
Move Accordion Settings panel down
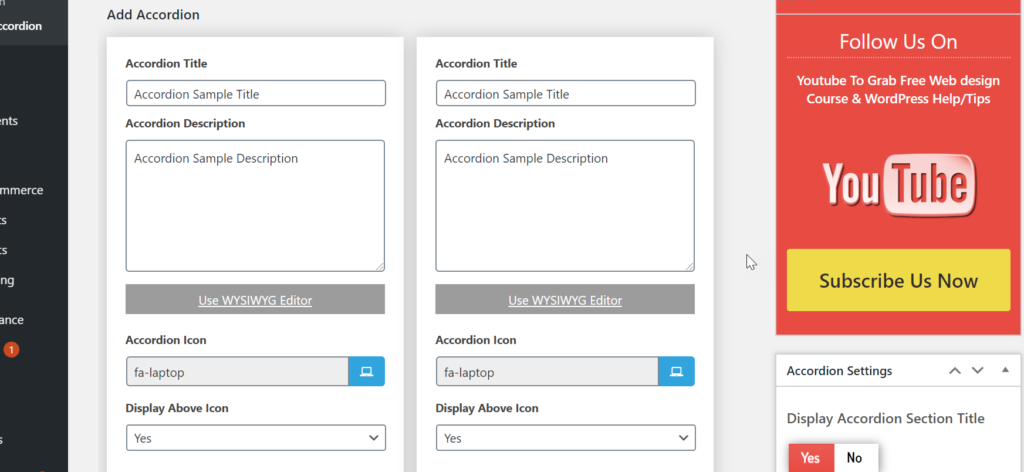pos(978,371)
